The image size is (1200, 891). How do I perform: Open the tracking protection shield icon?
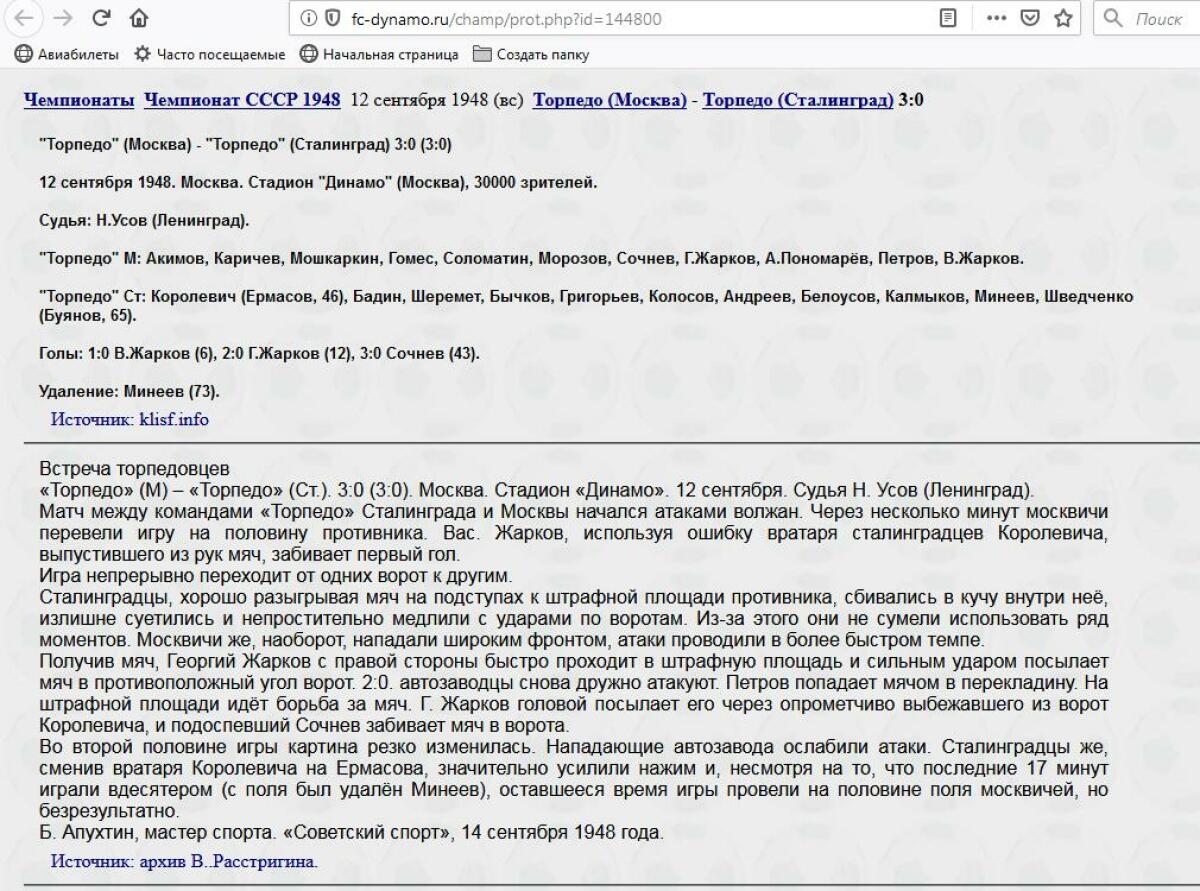[x=333, y=19]
